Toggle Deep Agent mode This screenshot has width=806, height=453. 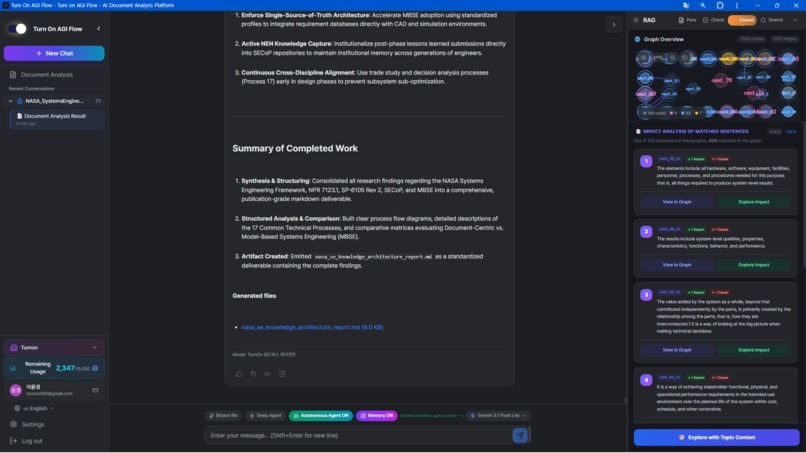(265, 415)
